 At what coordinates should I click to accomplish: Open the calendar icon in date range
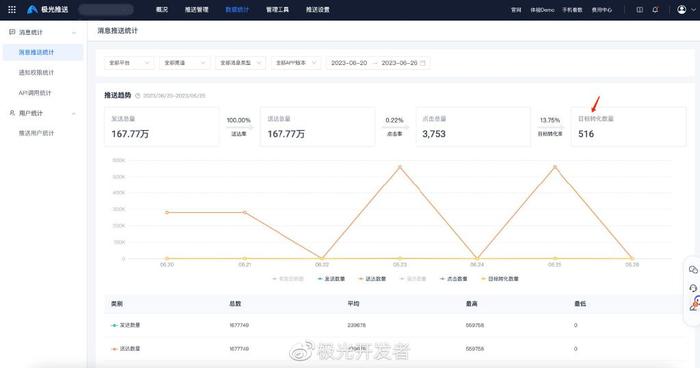pos(423,63)
